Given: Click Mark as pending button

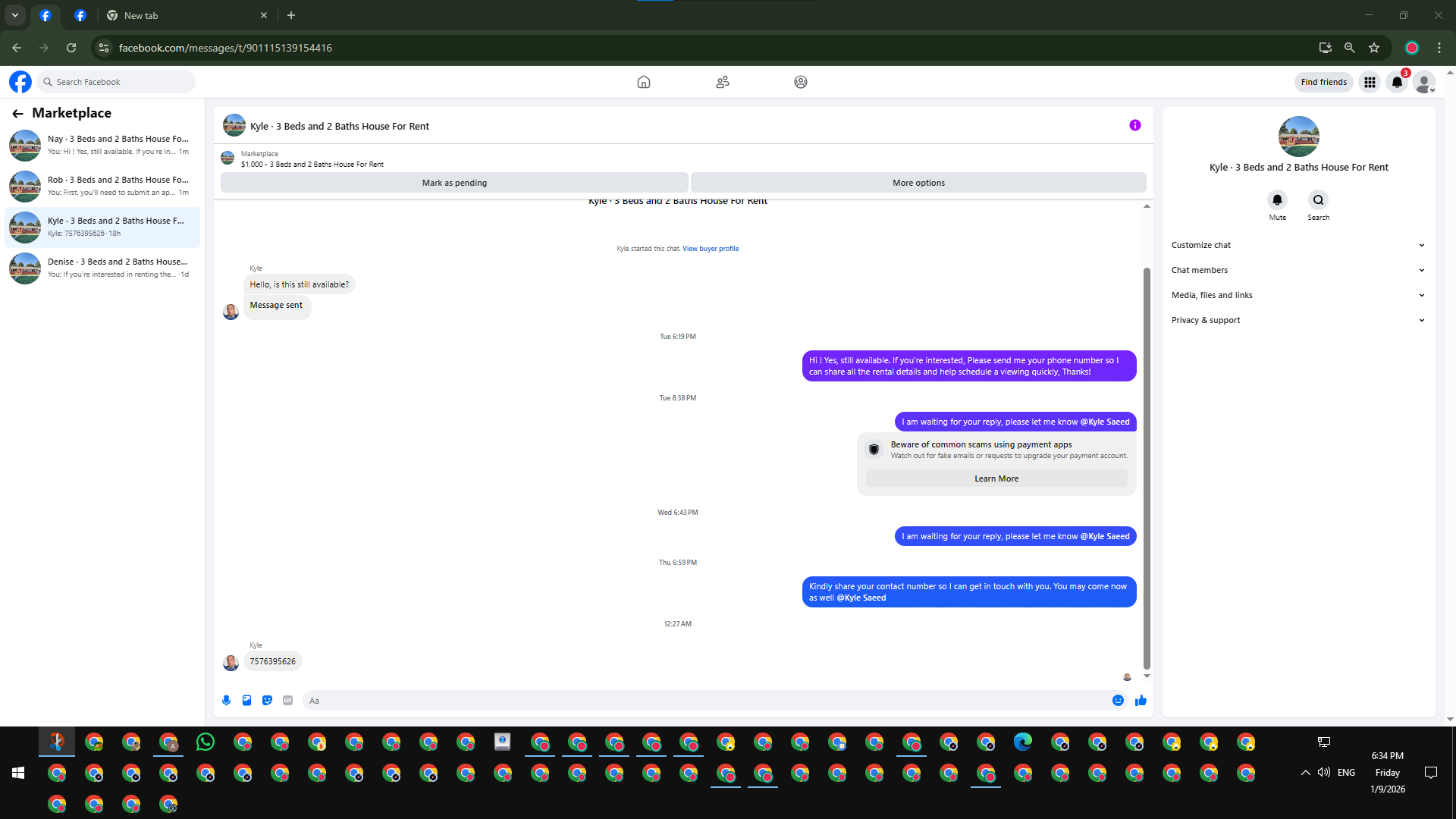Looking at the screenshot, I should pos(454,183).
